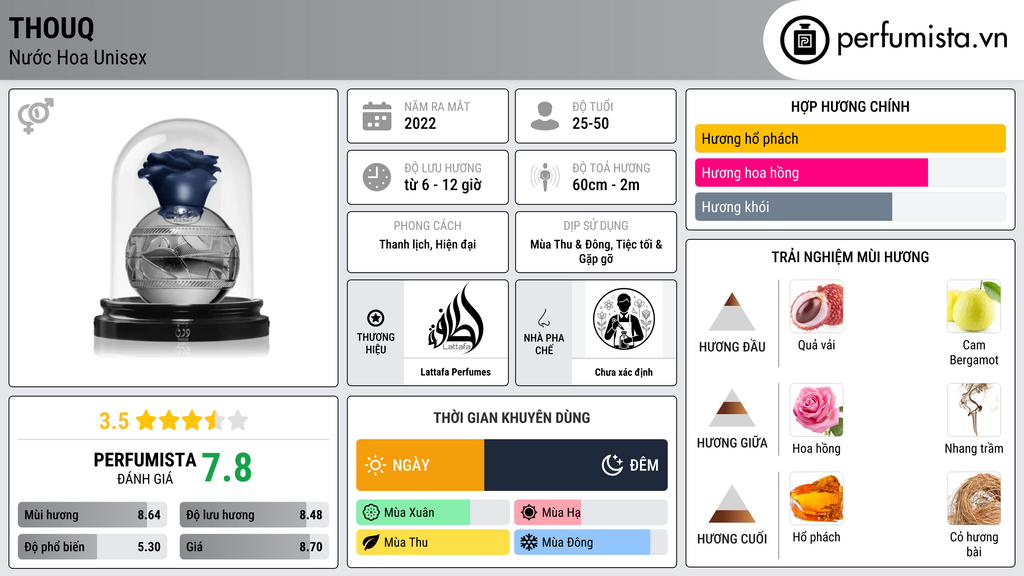Select the Nhang trầm incense note image
The width and height of the screenshot is (1024, 576).
[x=974, y=409]
